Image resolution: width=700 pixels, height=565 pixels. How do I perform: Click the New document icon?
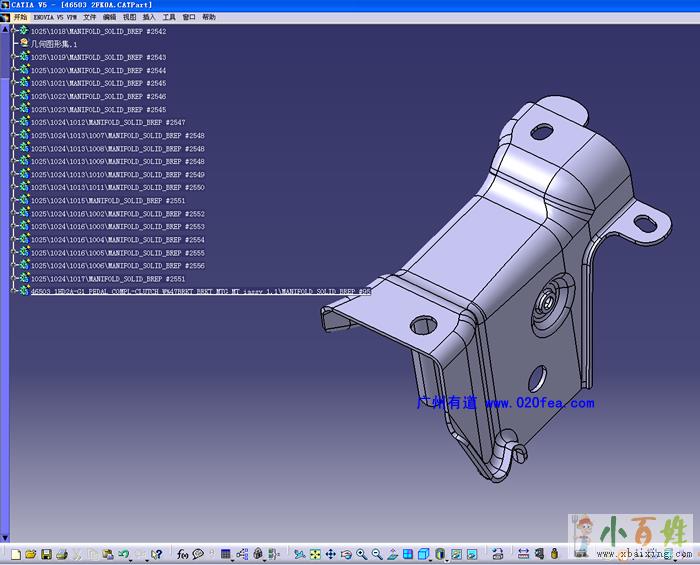(16, 554)
